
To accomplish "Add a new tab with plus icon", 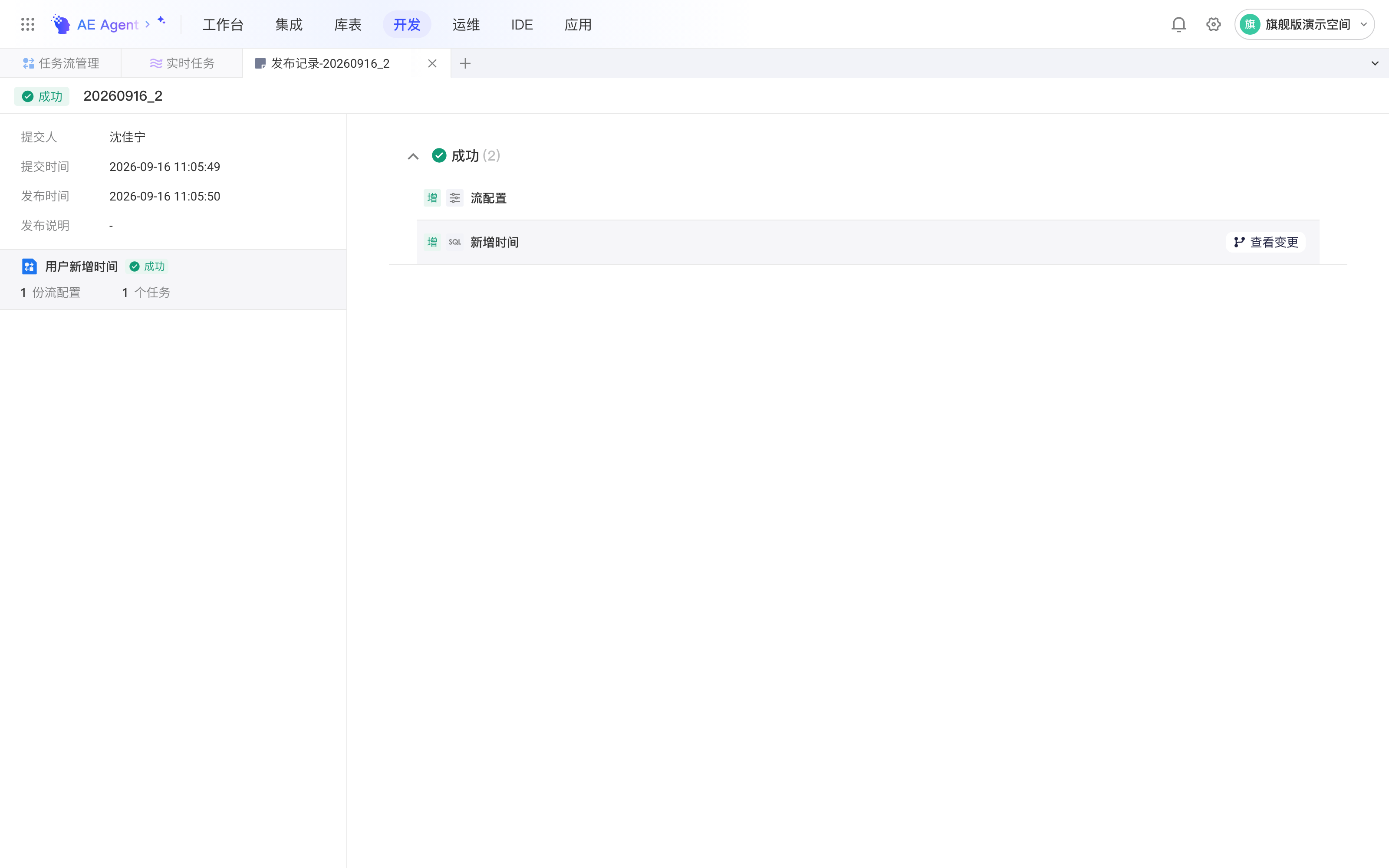I will tap(465, 63).
